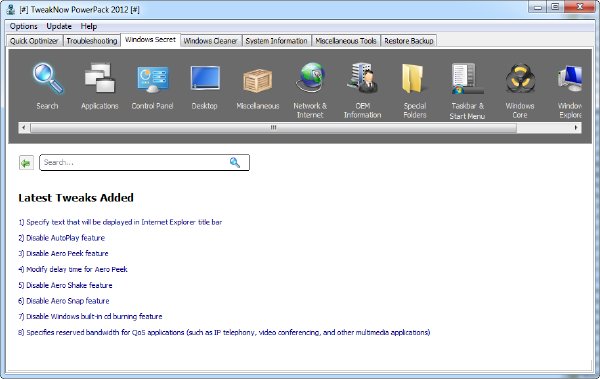Open the Search magnifier category icon

[x=47, y=79]
